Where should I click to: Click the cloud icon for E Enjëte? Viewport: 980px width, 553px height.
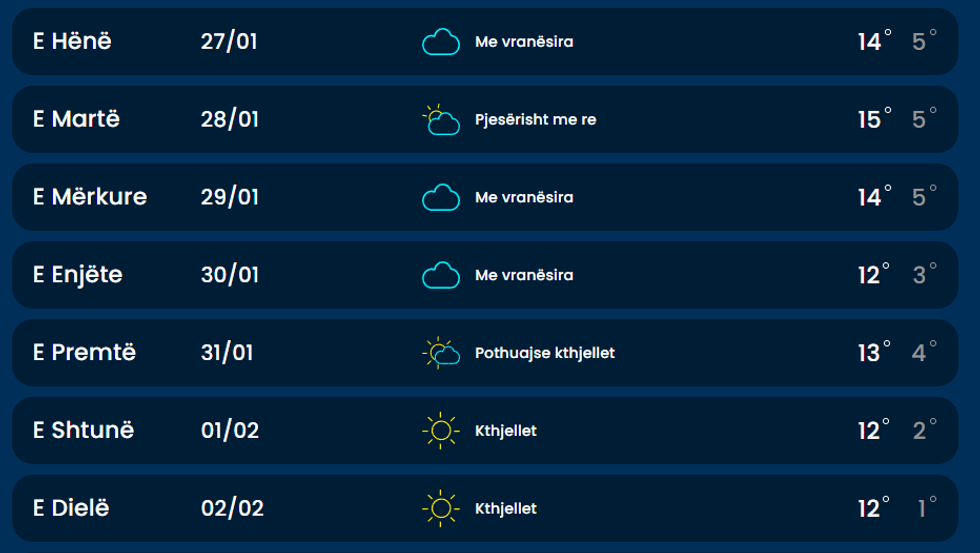(x=440, y=275)
